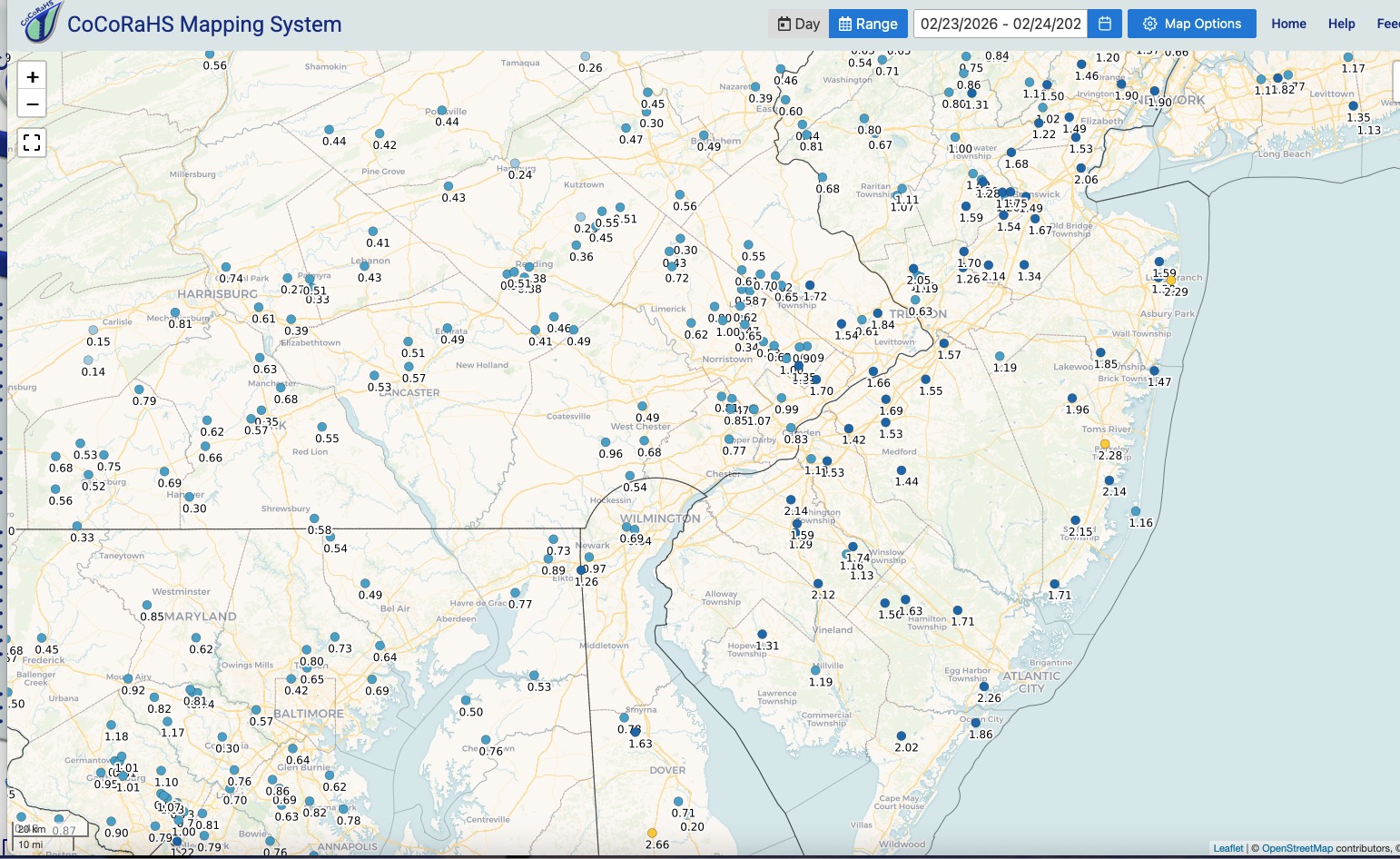This screenshot has height=859, width=1400.
Task: Open the Help menu item
Action: pyautogui.click(x=1341, y=24)
